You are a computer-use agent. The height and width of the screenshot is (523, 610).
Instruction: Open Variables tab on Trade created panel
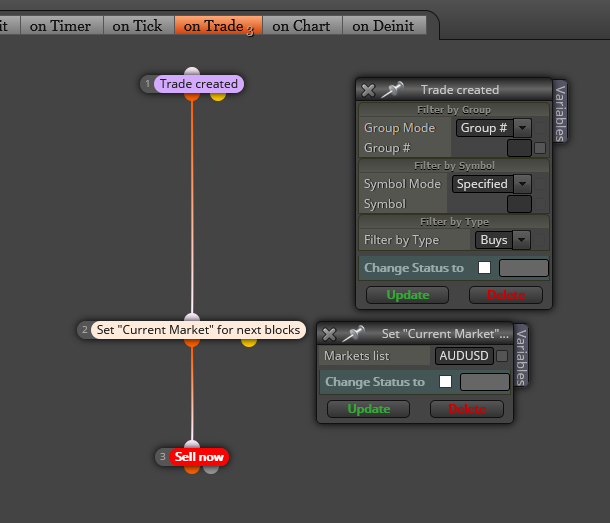pos(560,112)
